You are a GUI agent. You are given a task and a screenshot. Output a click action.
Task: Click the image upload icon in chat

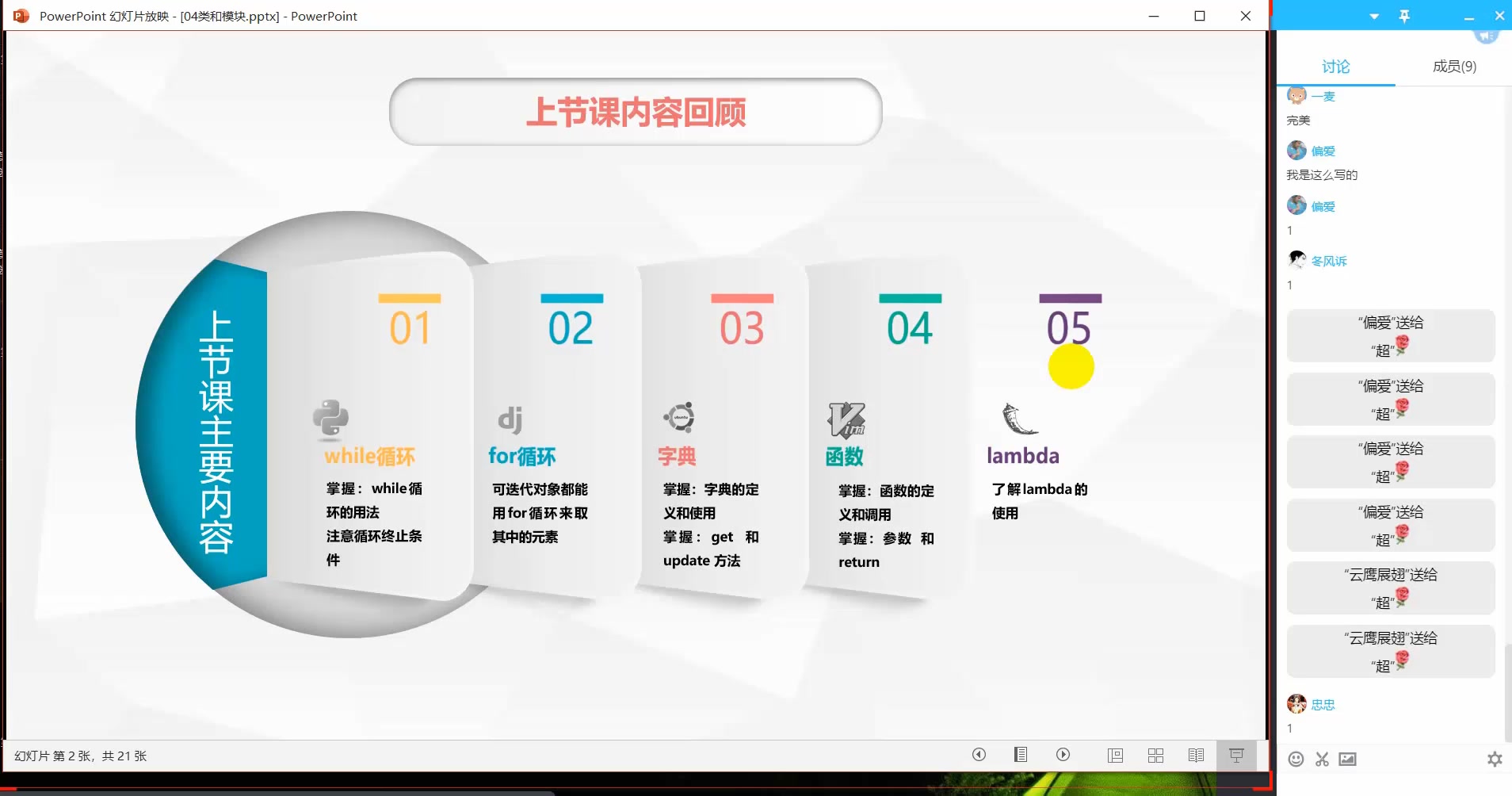tap(1347, 759)
